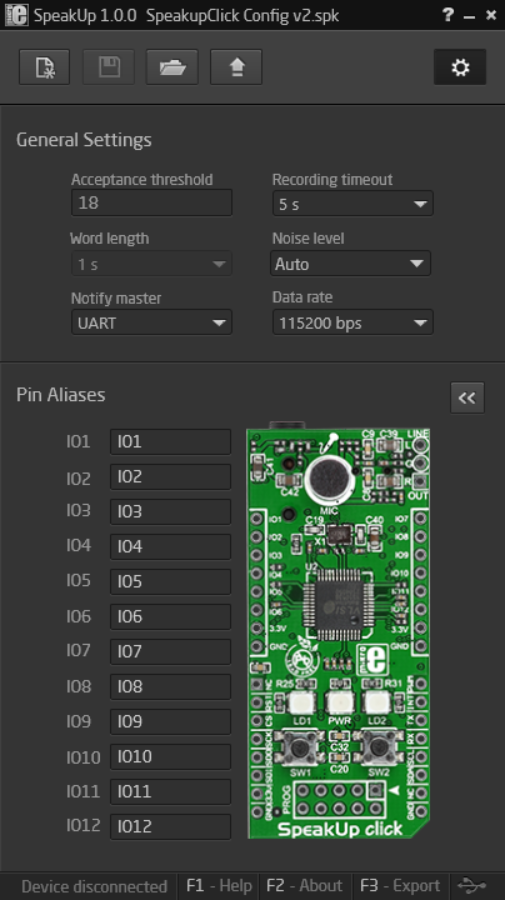Click F3 Export in status bar

click(x=400, y=886)
